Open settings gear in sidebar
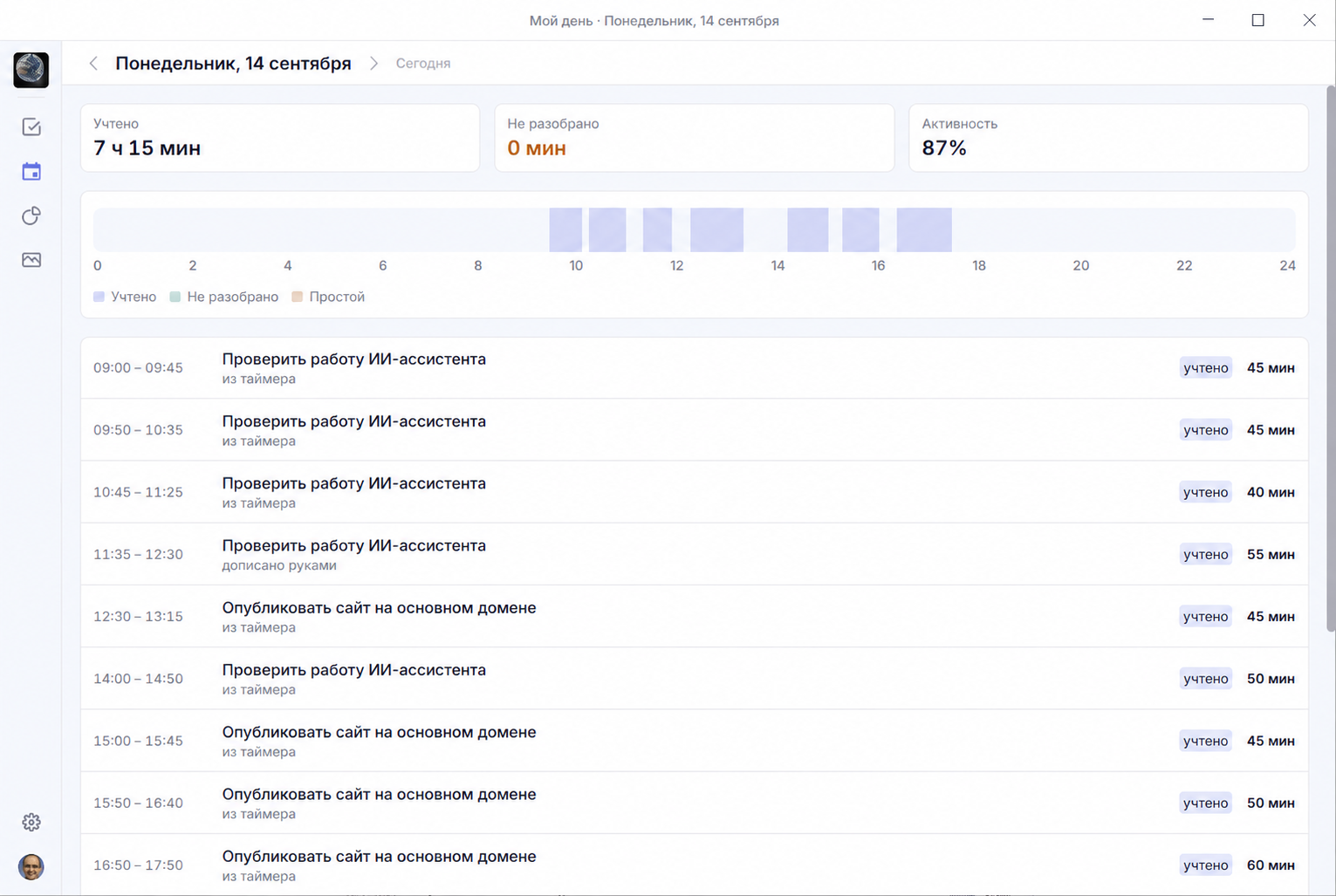 [31, 822]
